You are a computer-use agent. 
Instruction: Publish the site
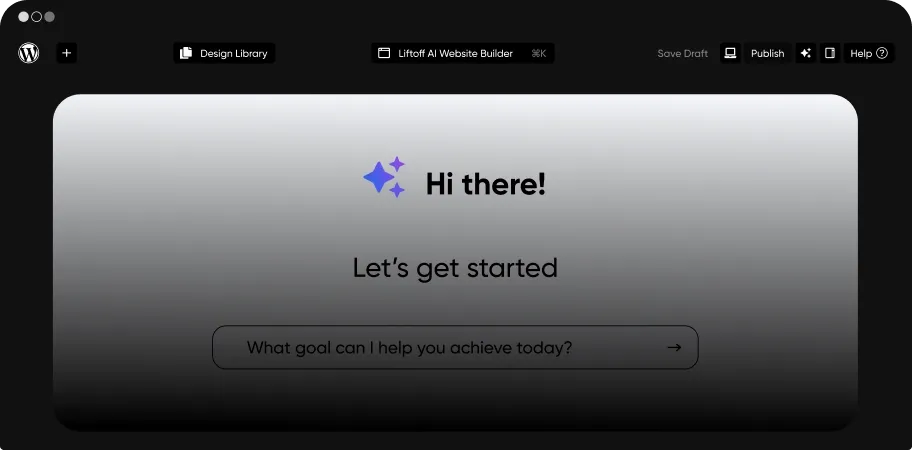tap(767, 53)
